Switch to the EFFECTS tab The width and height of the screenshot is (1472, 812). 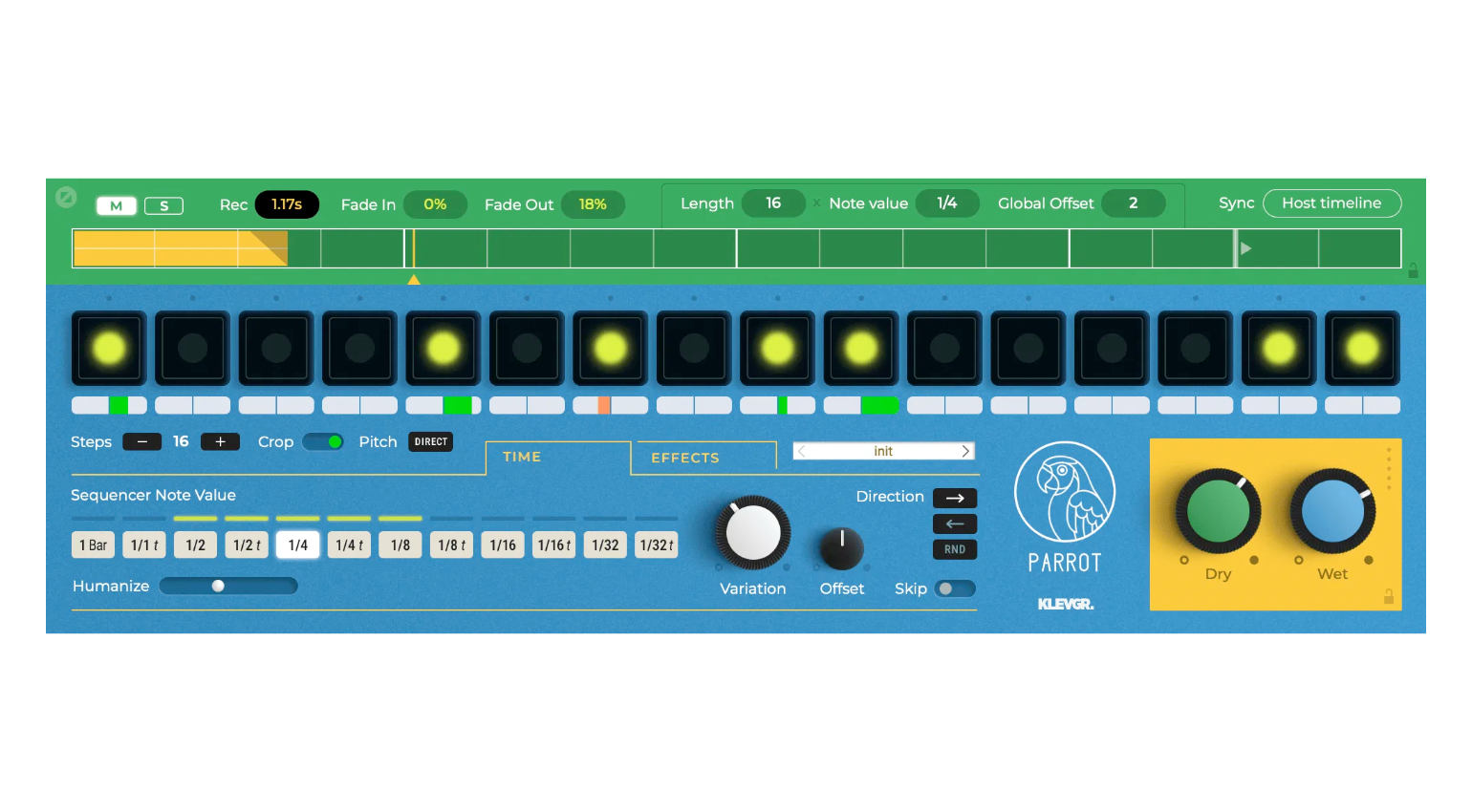click(684, 458)
